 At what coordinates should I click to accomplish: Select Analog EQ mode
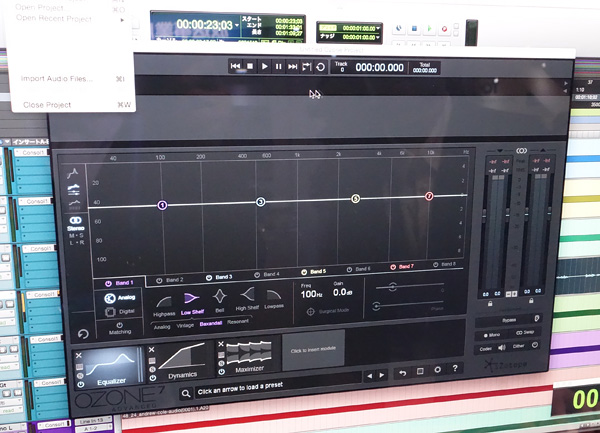point(120,298)
